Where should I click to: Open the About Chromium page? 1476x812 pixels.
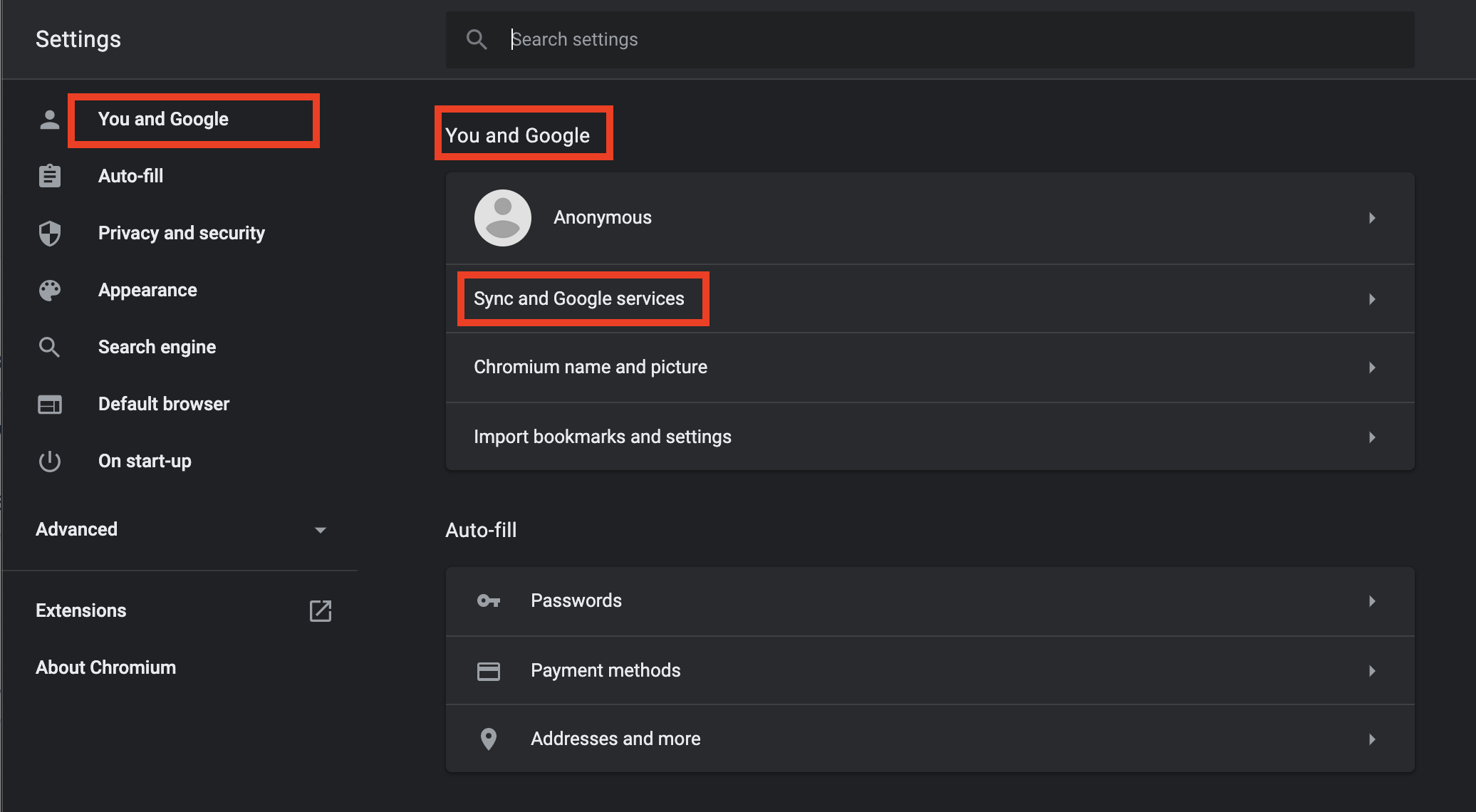coord(105,667)
